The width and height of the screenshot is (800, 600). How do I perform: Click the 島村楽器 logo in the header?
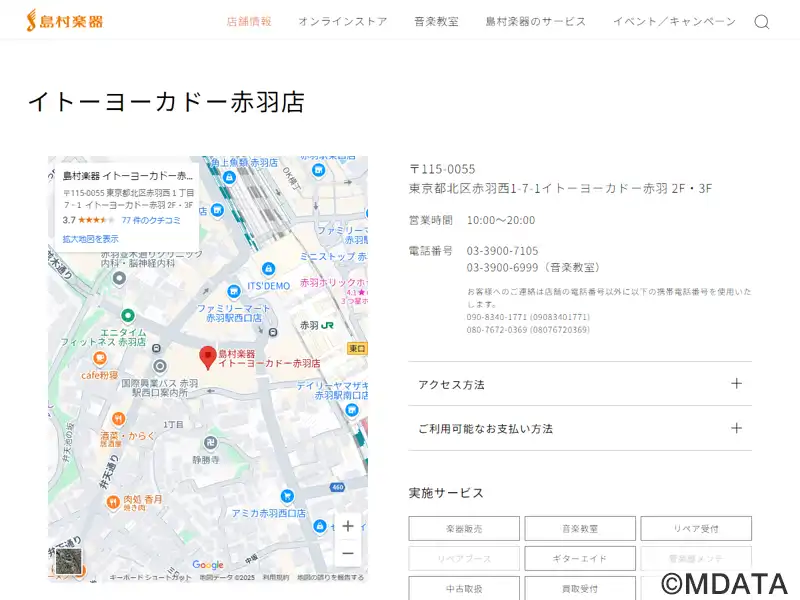coord(65,21)
